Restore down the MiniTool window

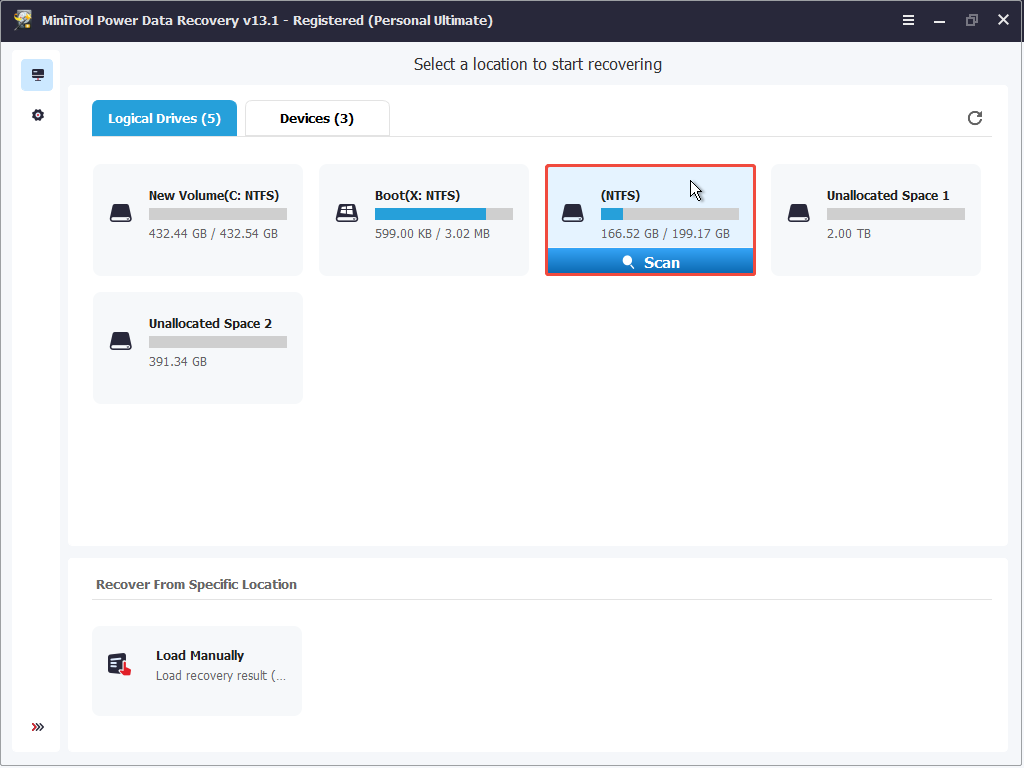point(971,20)
